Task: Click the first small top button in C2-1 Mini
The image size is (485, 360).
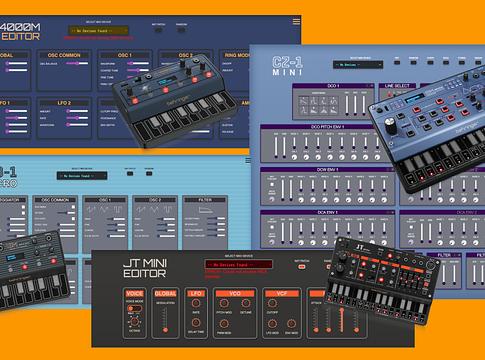Action: 397,62
